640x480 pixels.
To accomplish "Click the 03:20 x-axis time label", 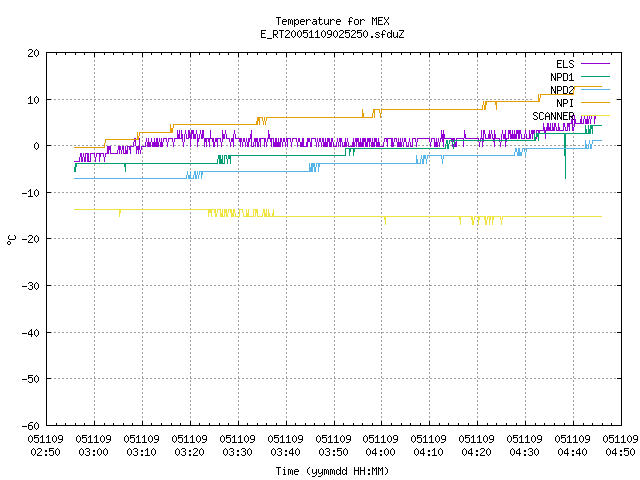I will click(x=189, y=452).
